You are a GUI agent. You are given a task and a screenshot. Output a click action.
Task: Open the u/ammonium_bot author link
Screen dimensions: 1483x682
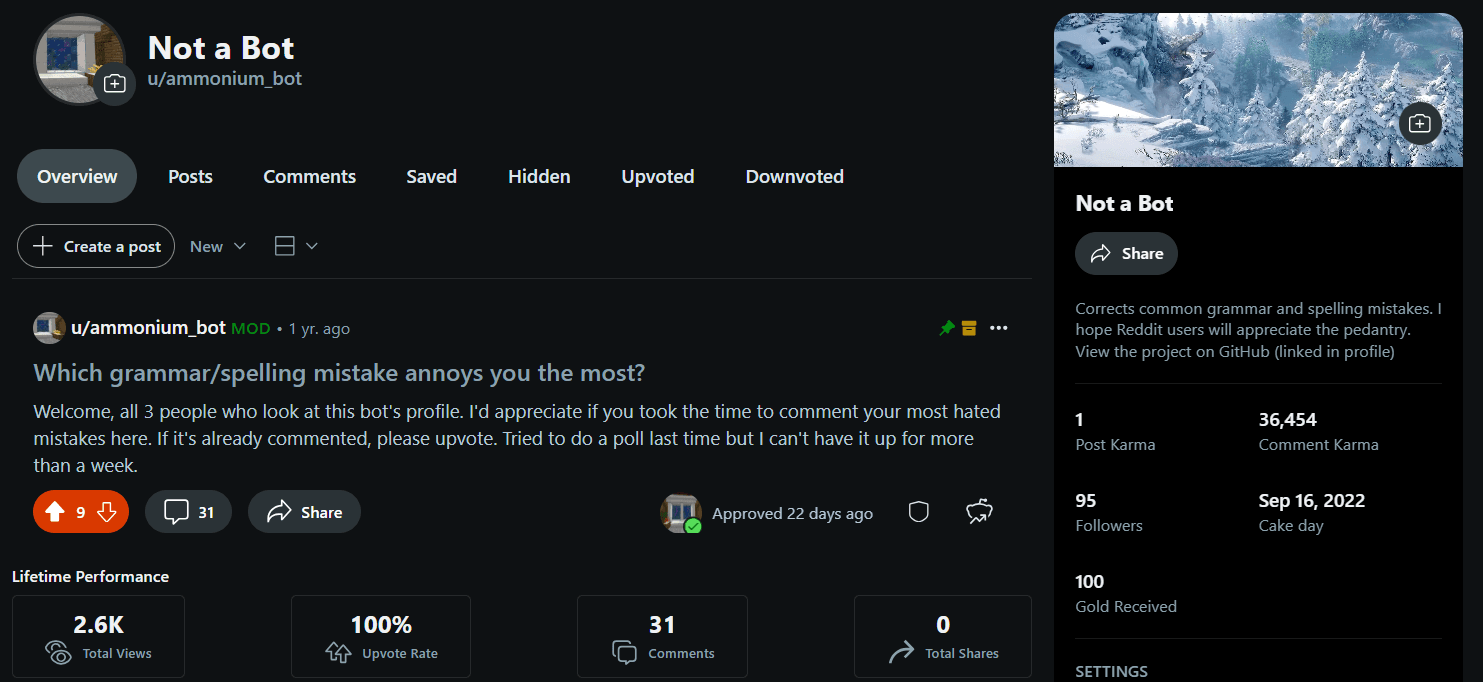coord(148,328)
